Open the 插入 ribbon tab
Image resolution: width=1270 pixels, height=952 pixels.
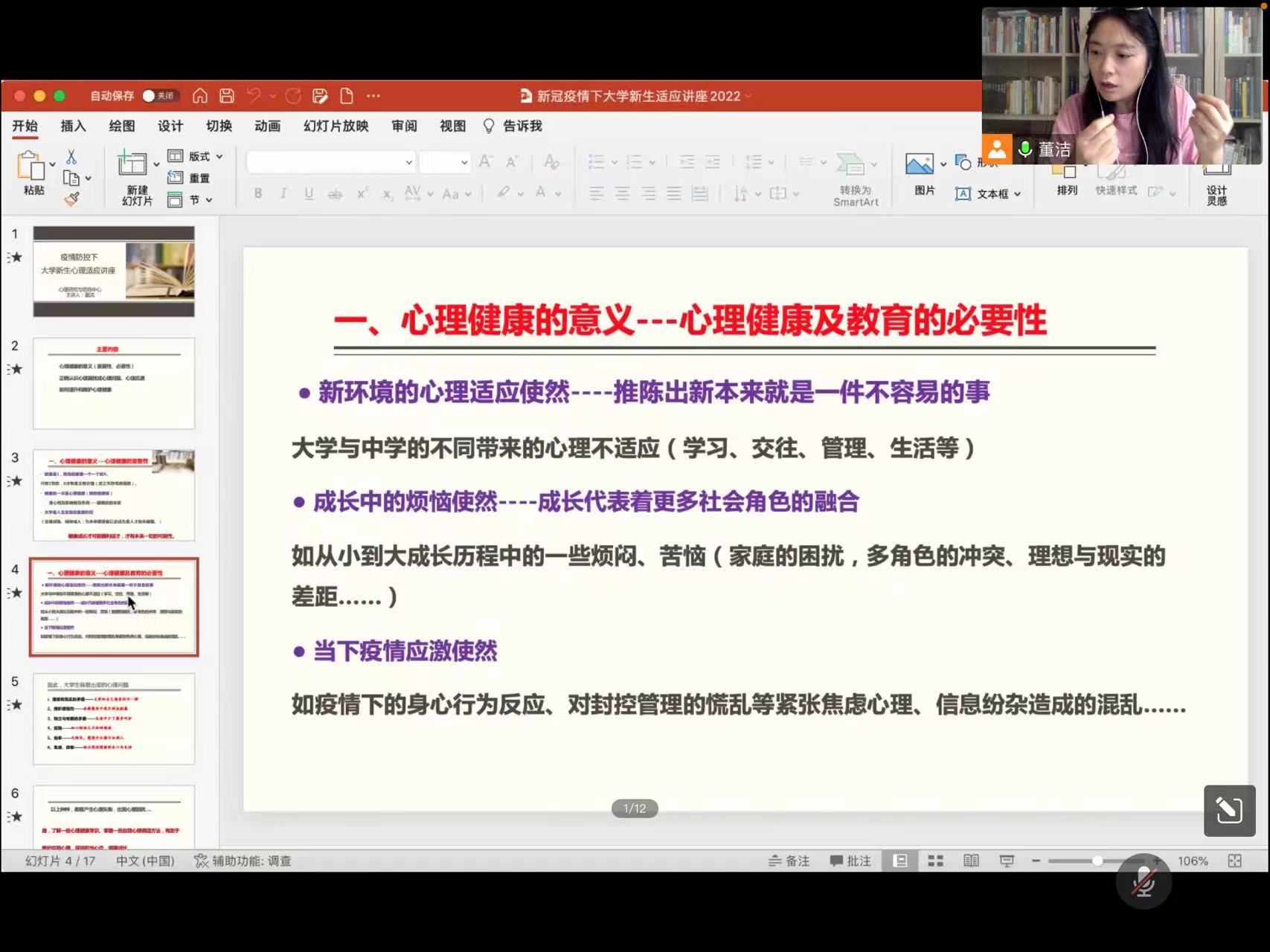click(73, 126)
